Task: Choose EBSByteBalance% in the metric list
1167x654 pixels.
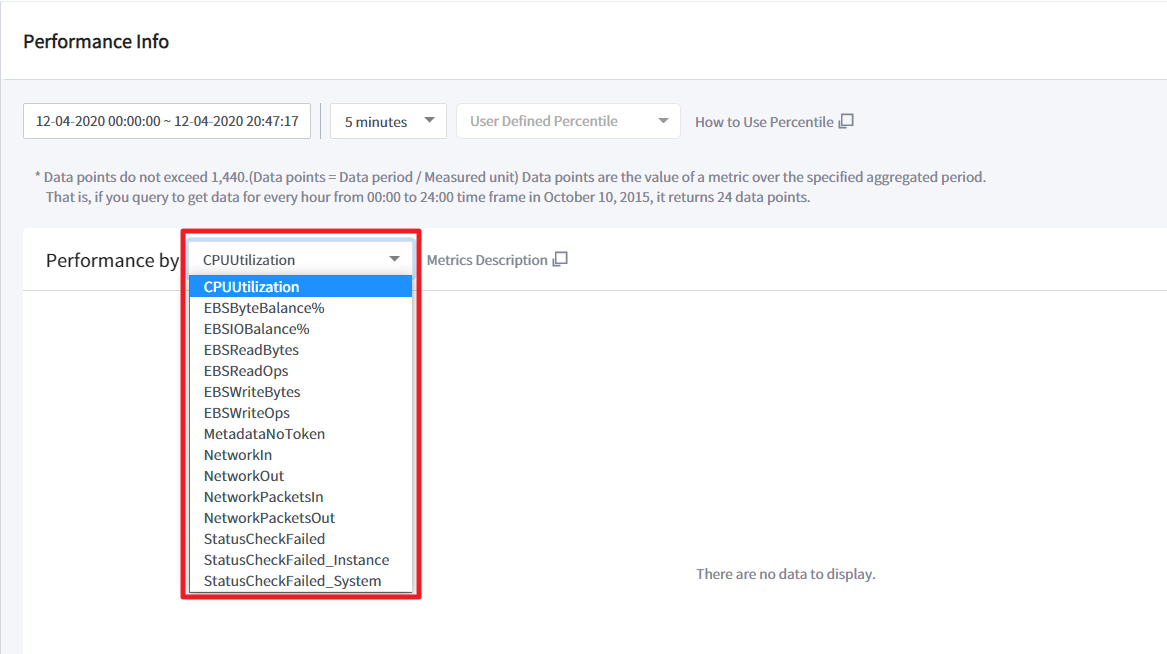Action: click(x=264, y=308)
